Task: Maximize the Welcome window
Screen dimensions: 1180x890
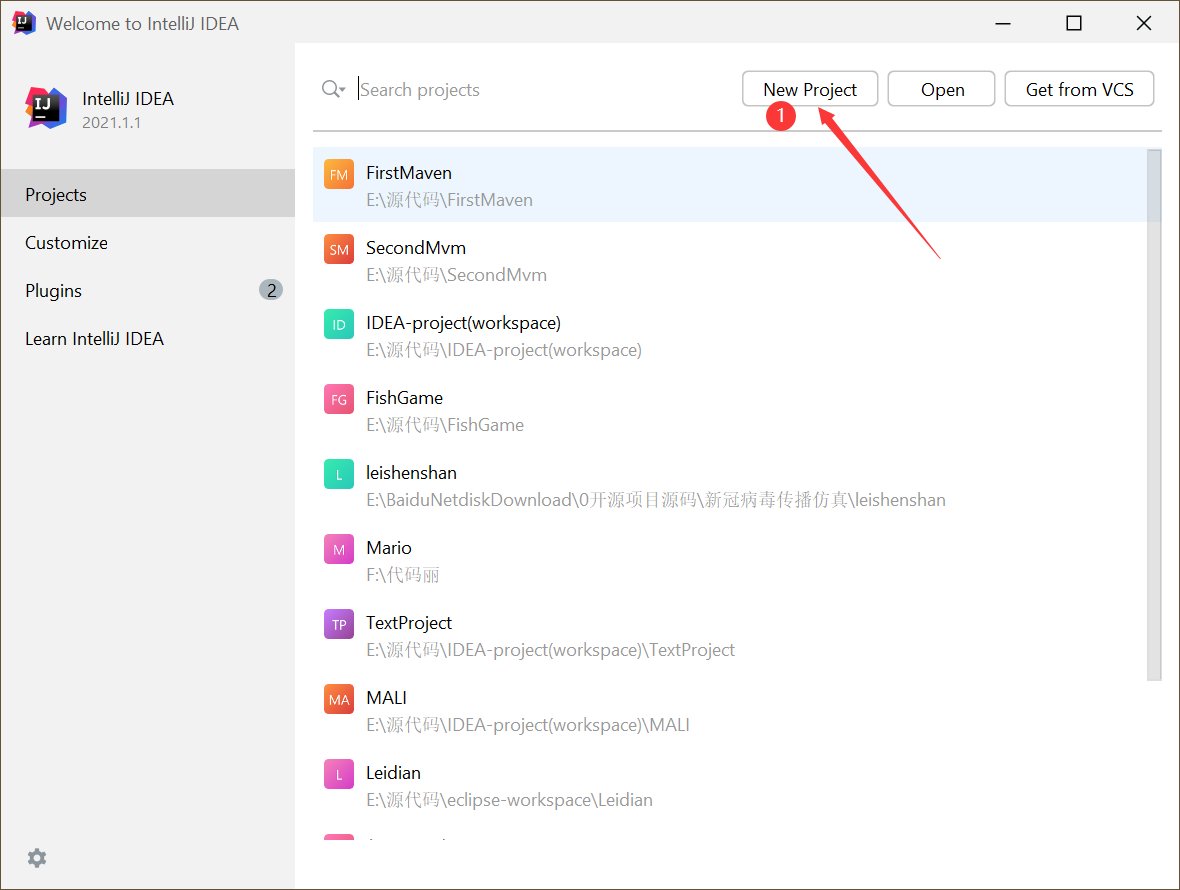Action: tap(1074, 23)
